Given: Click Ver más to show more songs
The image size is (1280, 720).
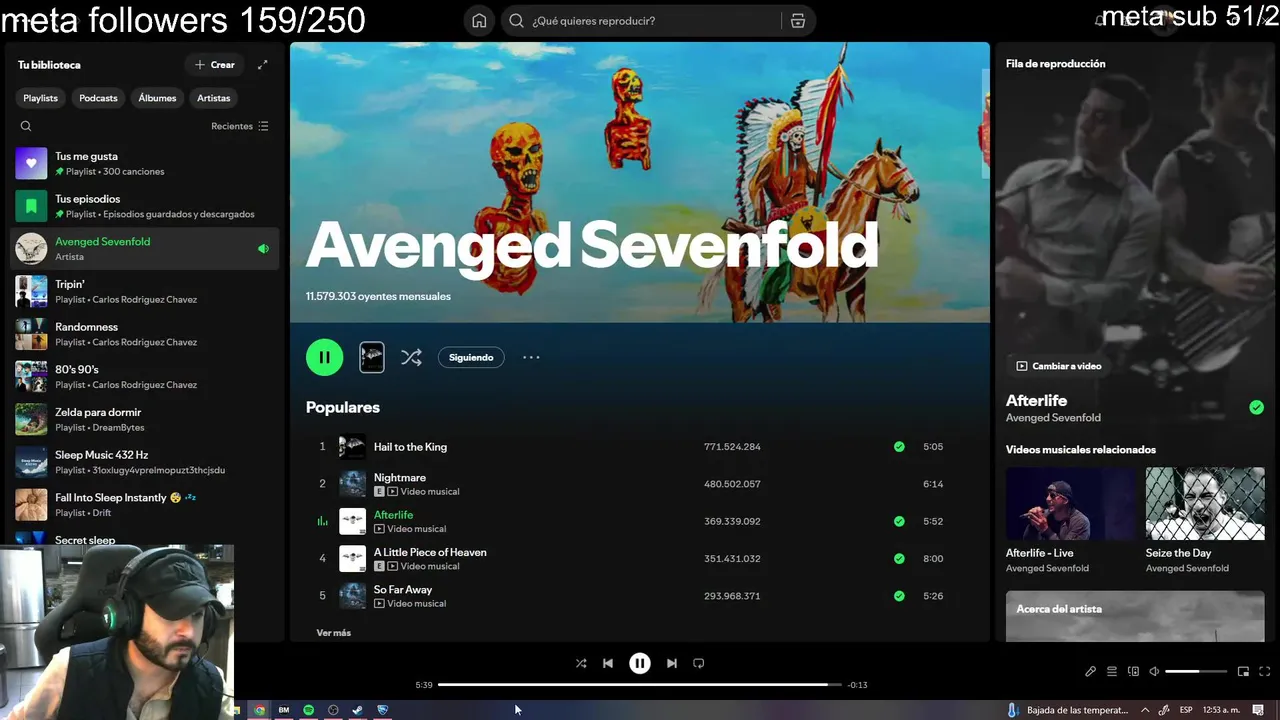Looking at the screenshot, I should 333,633.
